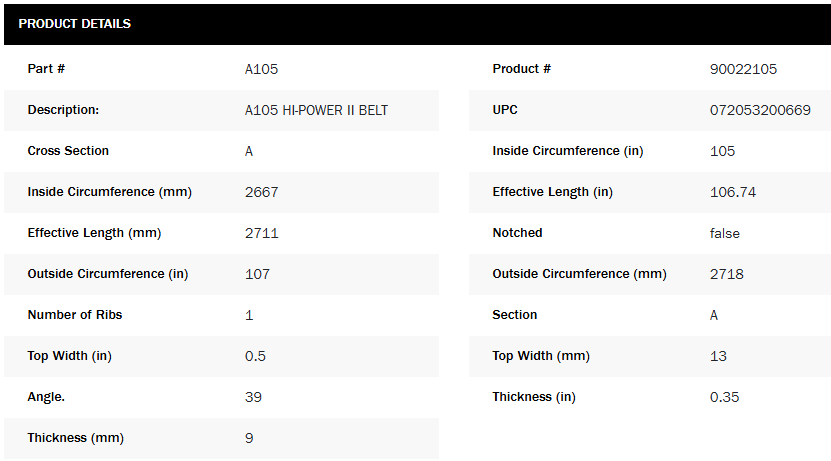The image size is (831, 461).
Task: Click the Top Width (mm) value 13
Action: pyautogui.click(x=718, y=356)
